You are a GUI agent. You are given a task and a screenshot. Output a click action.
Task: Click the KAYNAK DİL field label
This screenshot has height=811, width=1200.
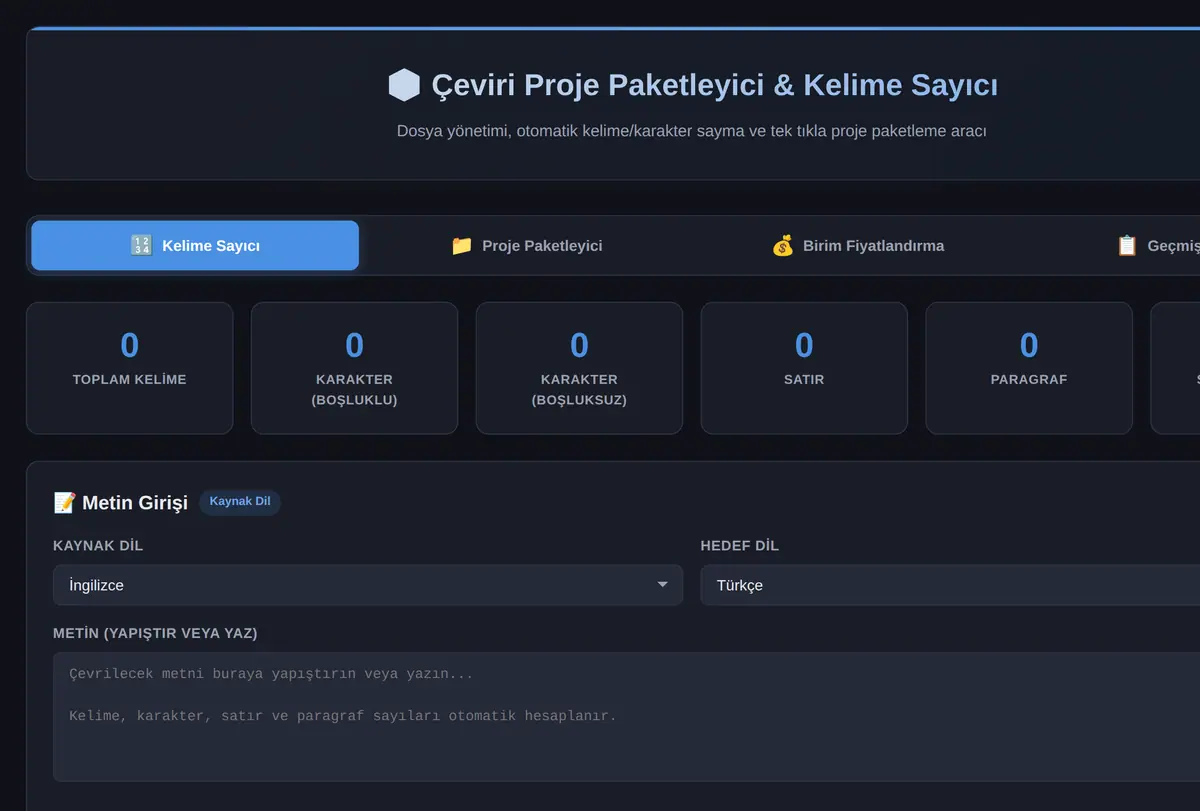(98, 546)
